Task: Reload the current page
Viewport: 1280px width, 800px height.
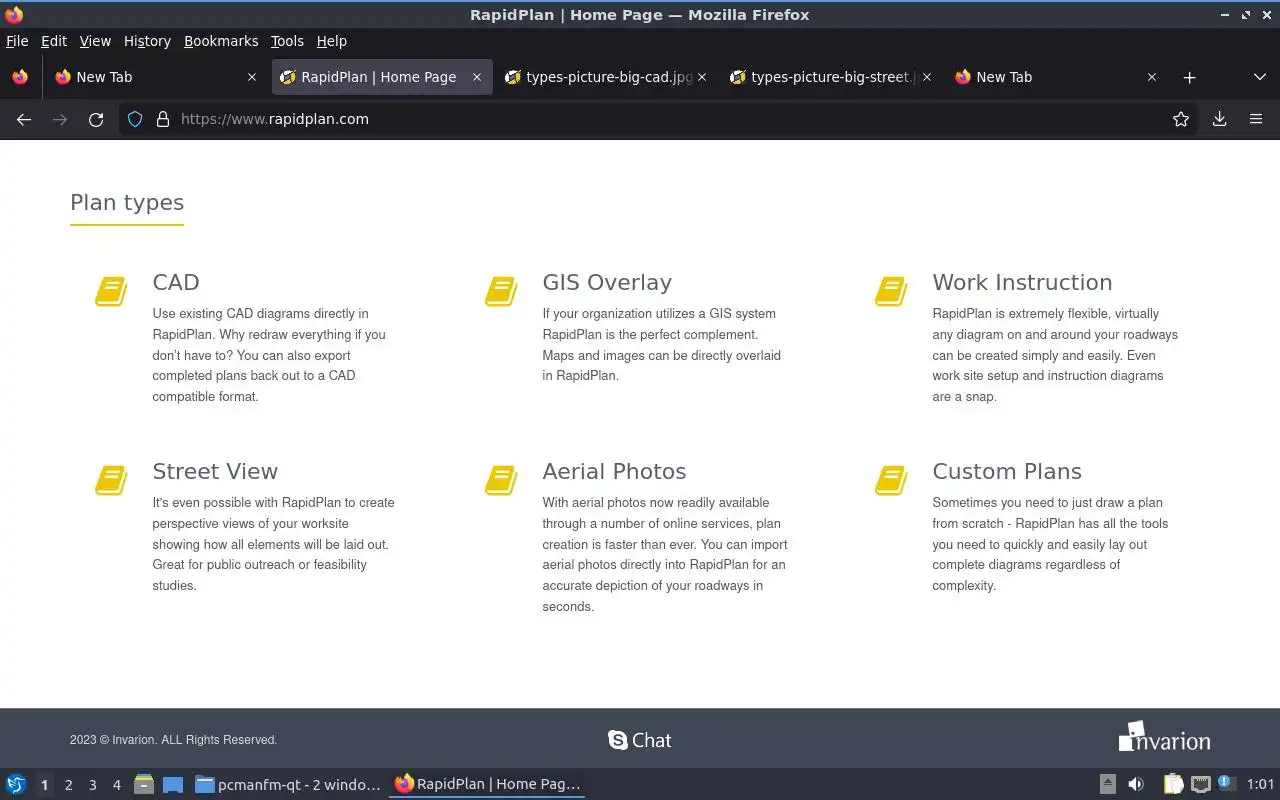Action: [96, 119]
